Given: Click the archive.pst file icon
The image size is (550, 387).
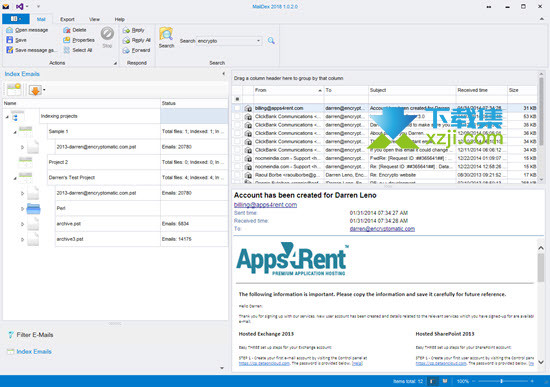Looking at the screenshot, I should tap(33, 224).
